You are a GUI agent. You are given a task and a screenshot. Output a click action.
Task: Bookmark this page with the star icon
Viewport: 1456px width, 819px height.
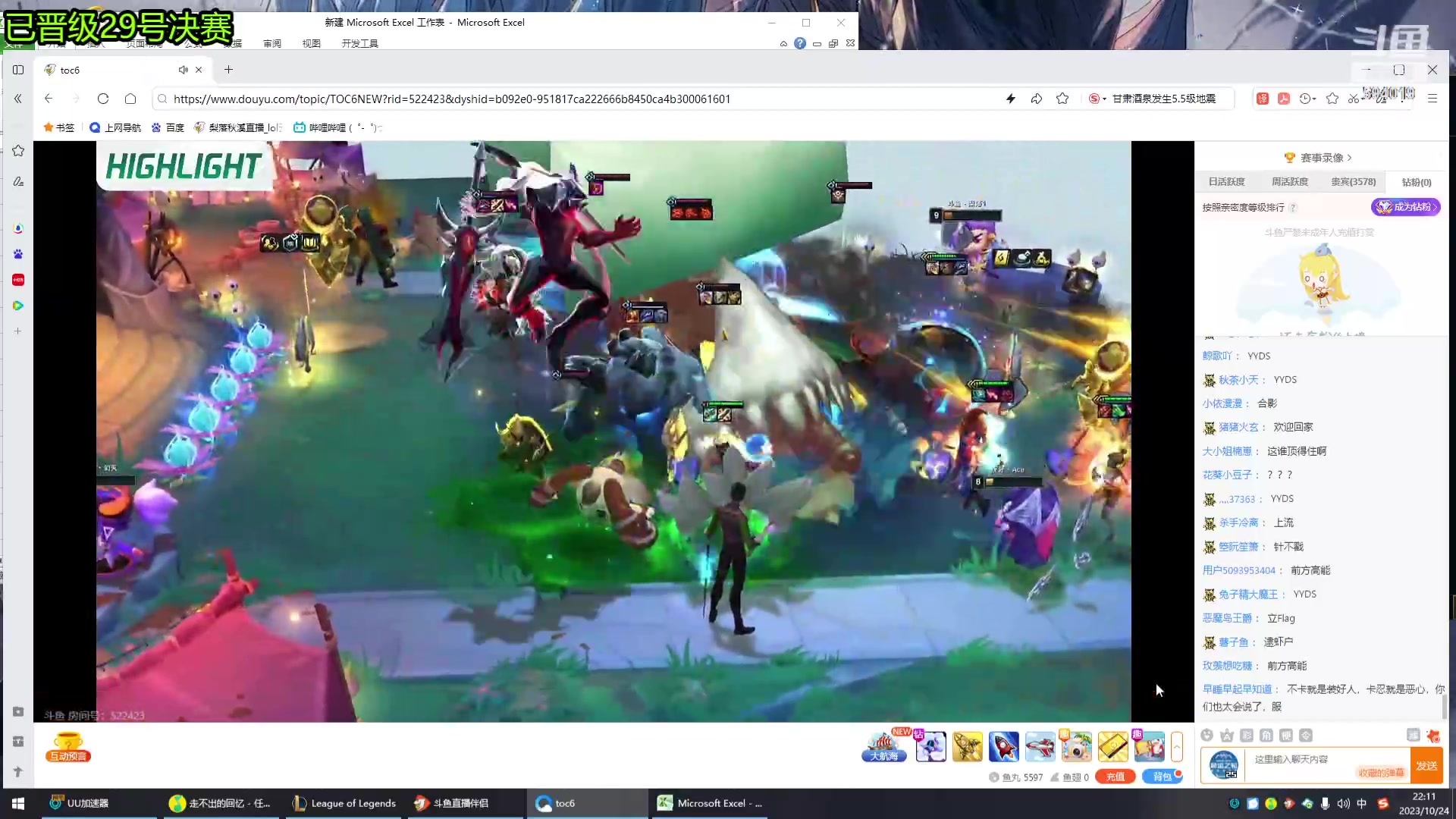tap(1062, 99)
